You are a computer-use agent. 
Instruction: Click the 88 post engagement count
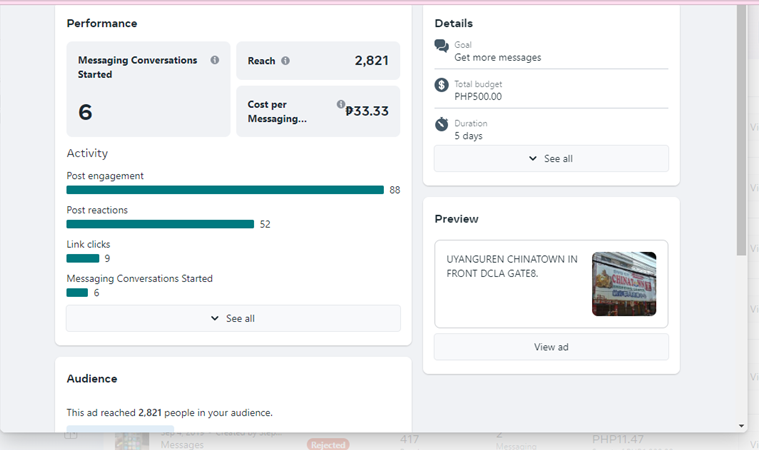pos(395,190)
